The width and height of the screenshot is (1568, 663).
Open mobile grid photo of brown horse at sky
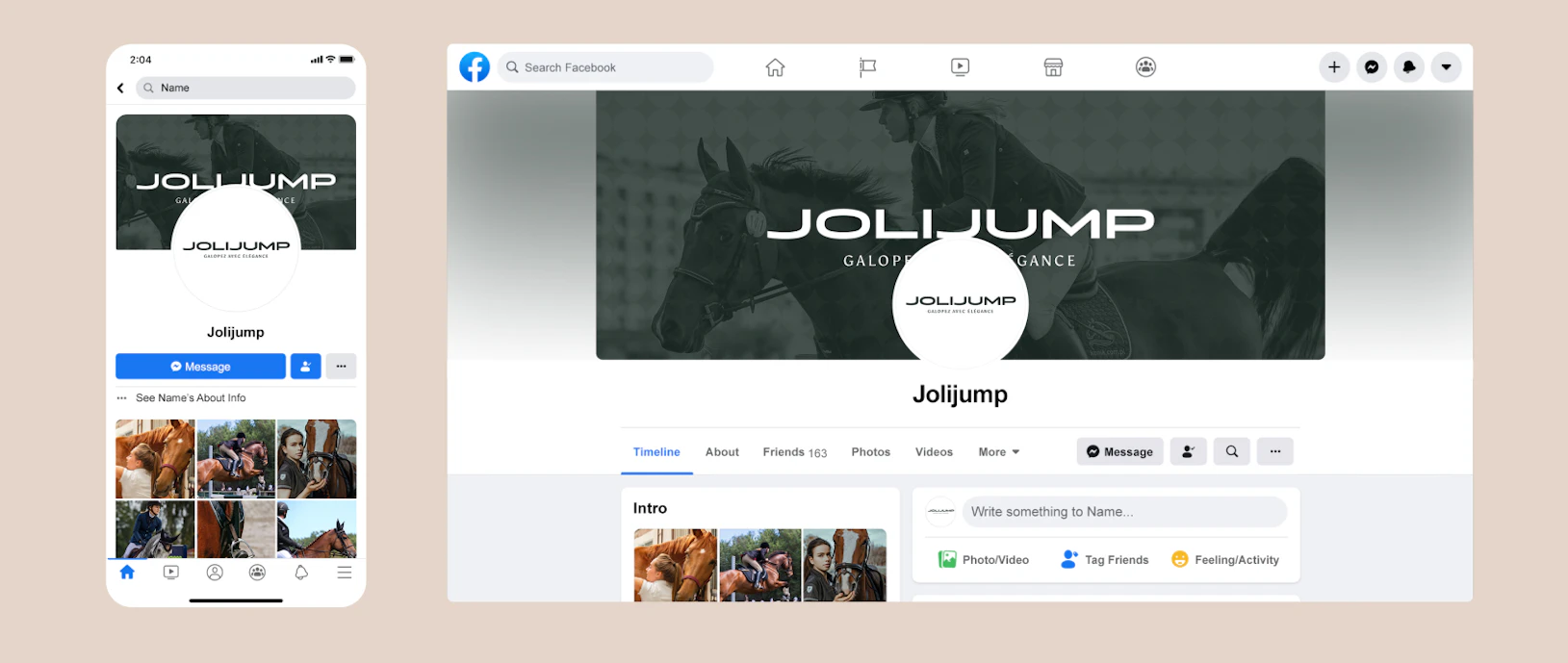317,529
